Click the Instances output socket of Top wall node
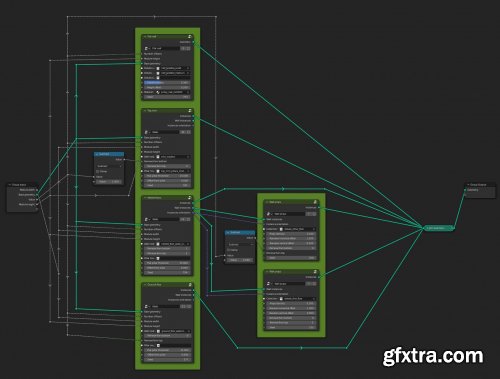The width and height of the screenshot is (500, 379). coord(193,42)
